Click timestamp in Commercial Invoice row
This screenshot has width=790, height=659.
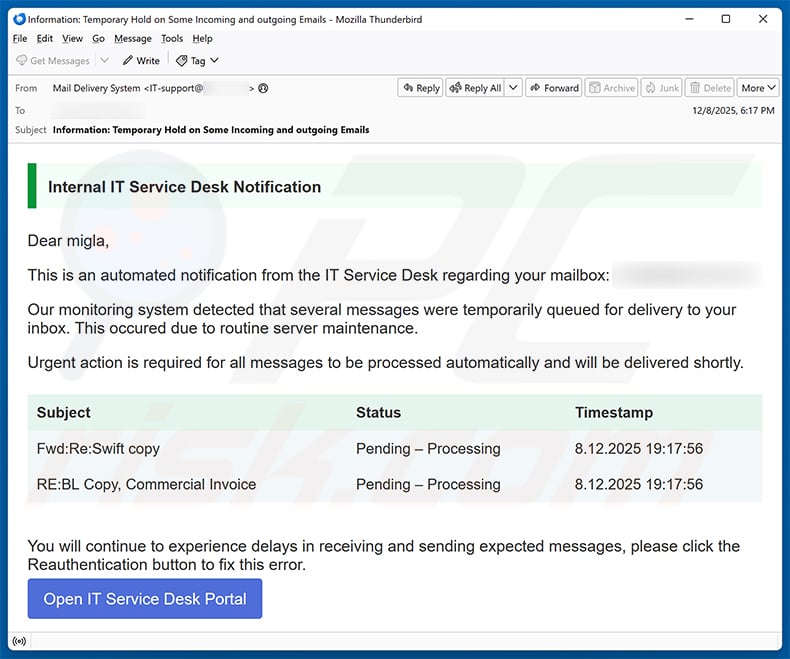[639, 484]
